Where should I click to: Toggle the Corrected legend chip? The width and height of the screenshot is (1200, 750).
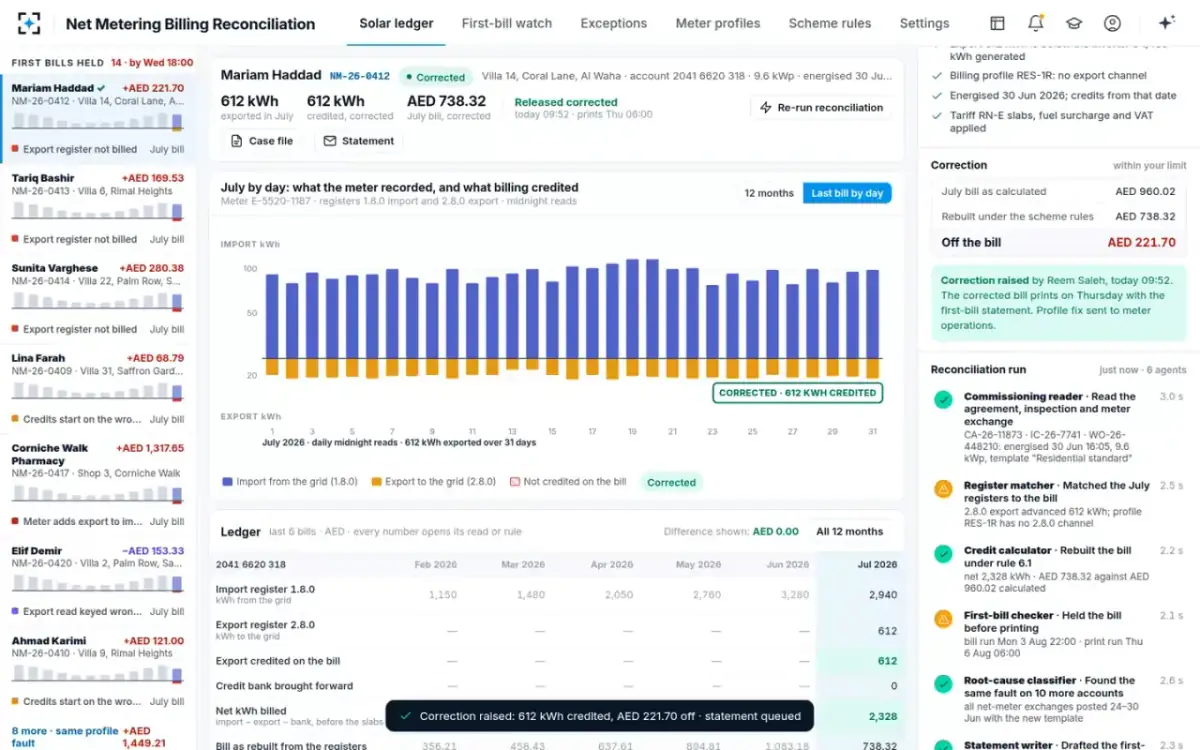(671, 482)
